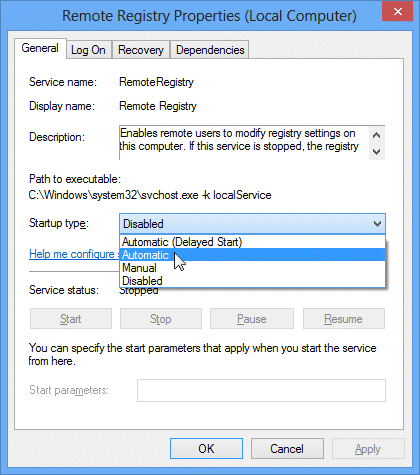This screenshot has width=420, height=475.
Task: Dismiss the dialog with Cancel
Action: click(x=287, y=449)
